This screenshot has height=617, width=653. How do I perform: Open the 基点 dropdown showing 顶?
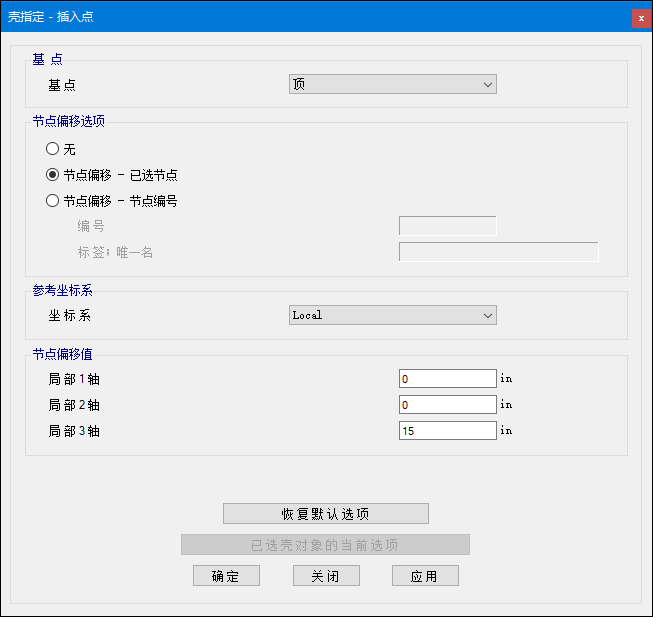pos(392,85)
